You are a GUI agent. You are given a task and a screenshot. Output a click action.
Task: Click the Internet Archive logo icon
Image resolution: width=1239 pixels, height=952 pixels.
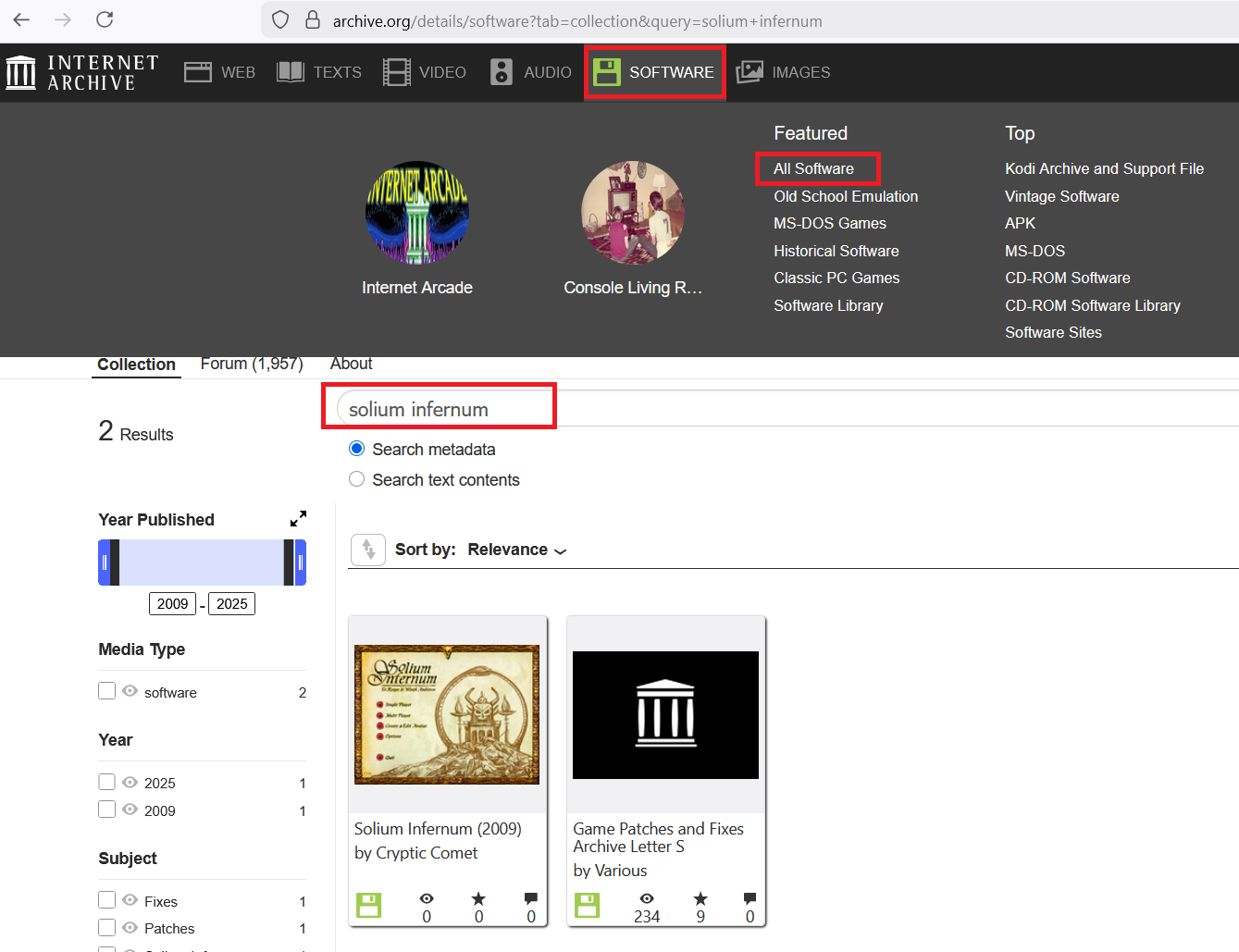click(x=20, y=72)
